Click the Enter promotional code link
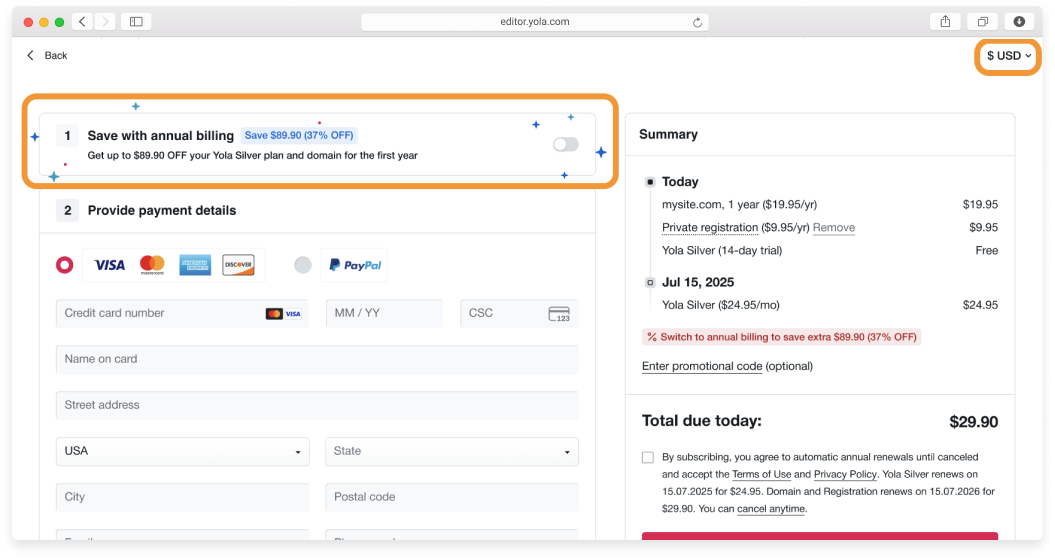The width and height of the screenshot is (1055, 558). [701, 366]
